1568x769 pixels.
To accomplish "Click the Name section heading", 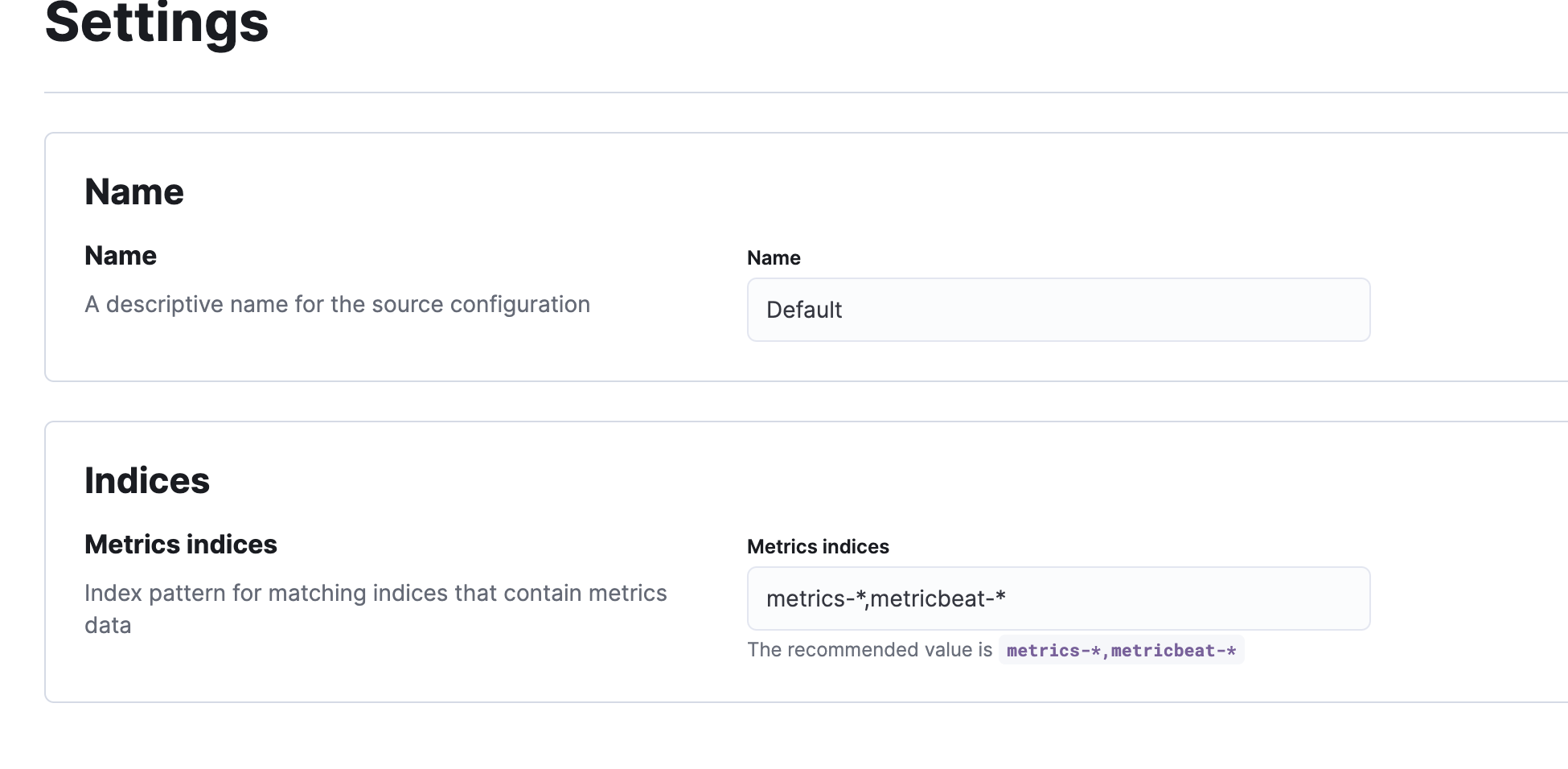I will point(133,191).
